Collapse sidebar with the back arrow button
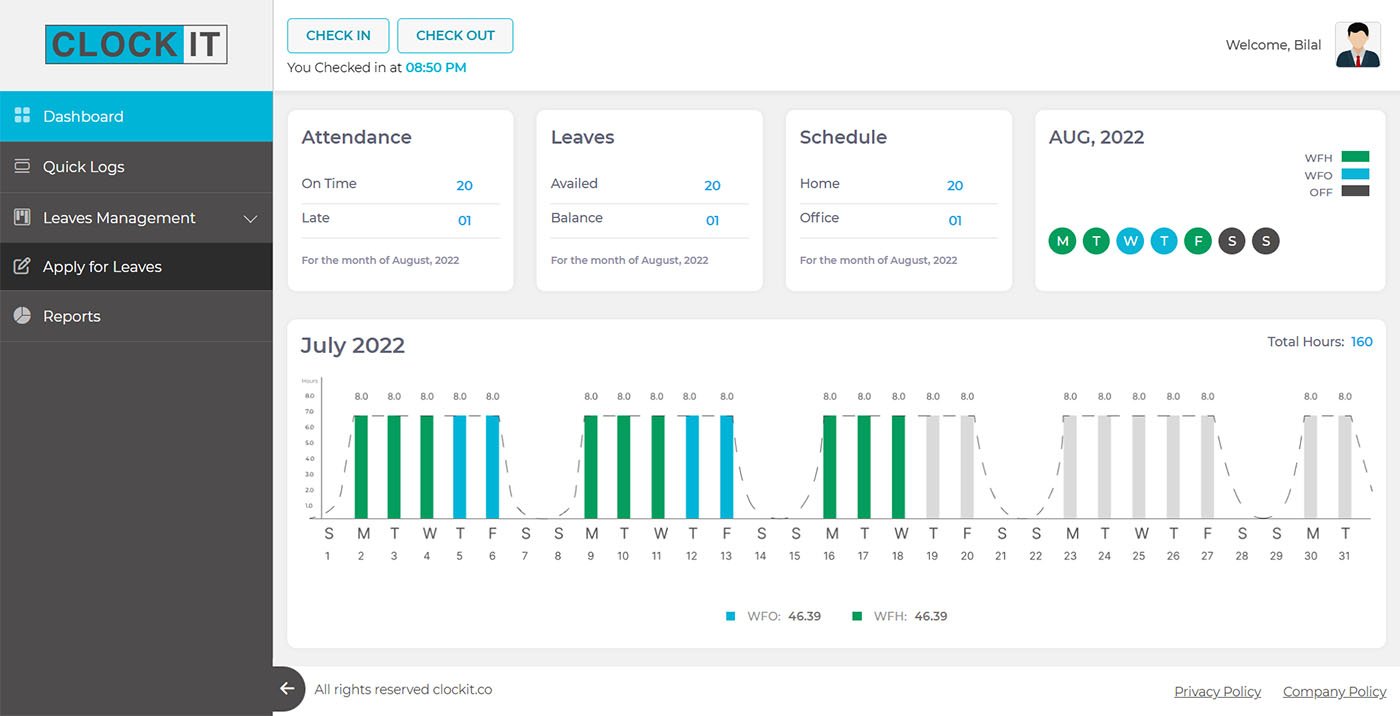 [287, 689]
